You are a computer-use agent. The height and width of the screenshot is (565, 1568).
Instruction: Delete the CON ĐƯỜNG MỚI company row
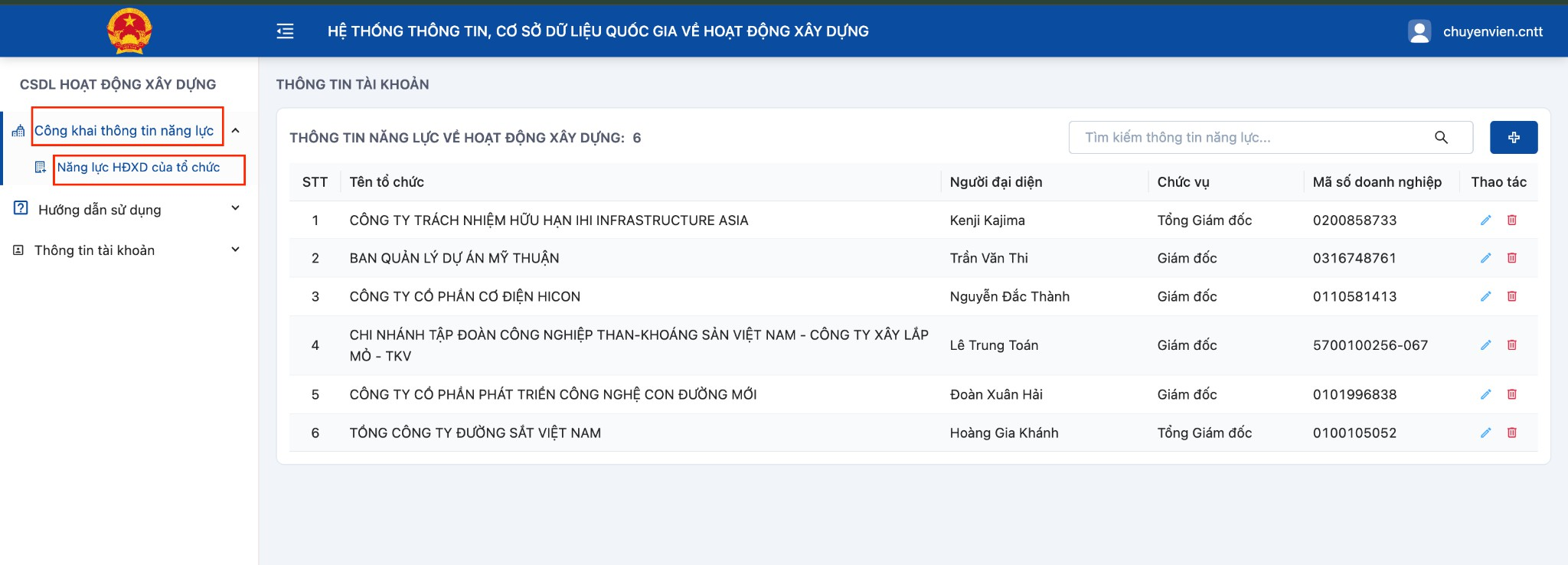1512,394
